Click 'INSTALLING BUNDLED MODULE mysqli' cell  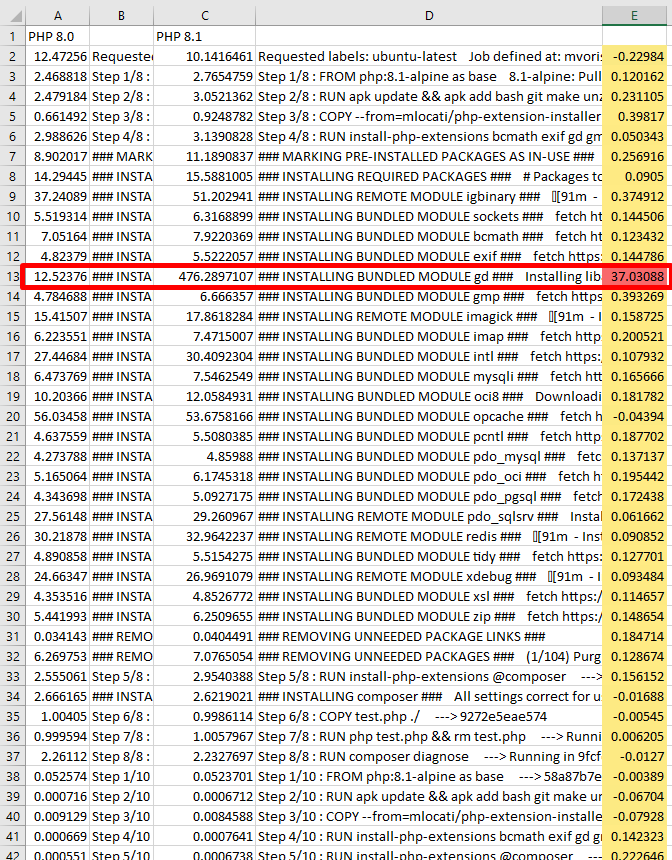(429, 376)
